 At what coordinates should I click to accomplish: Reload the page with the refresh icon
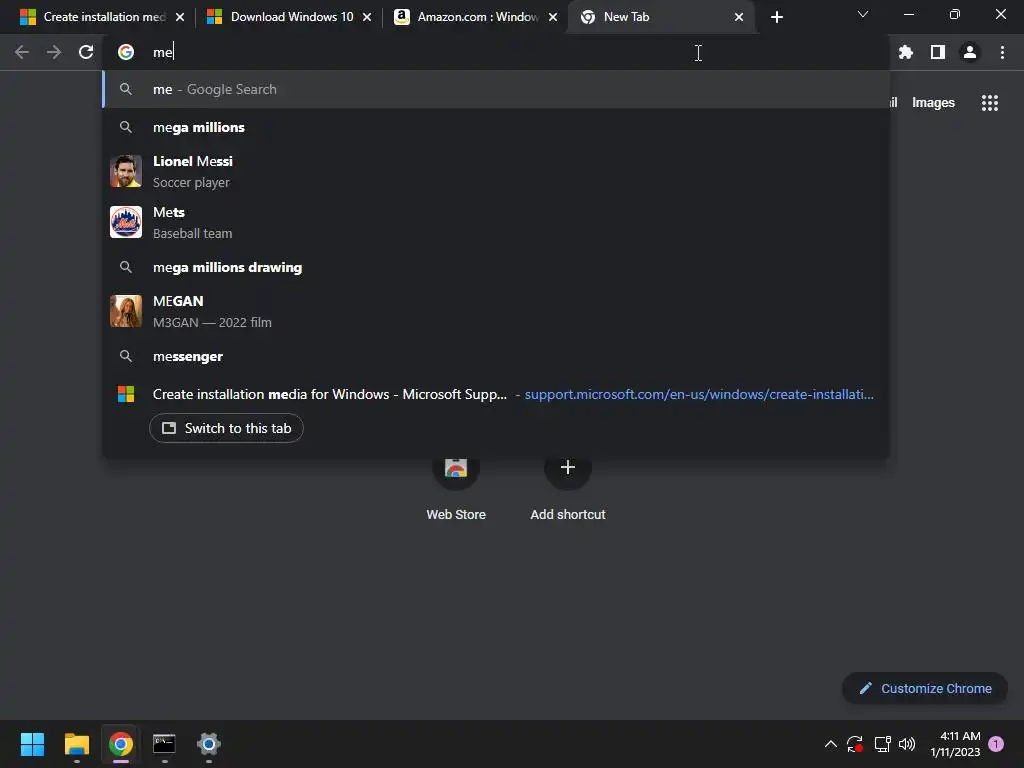pyautogui.click(x=86, y=52)
